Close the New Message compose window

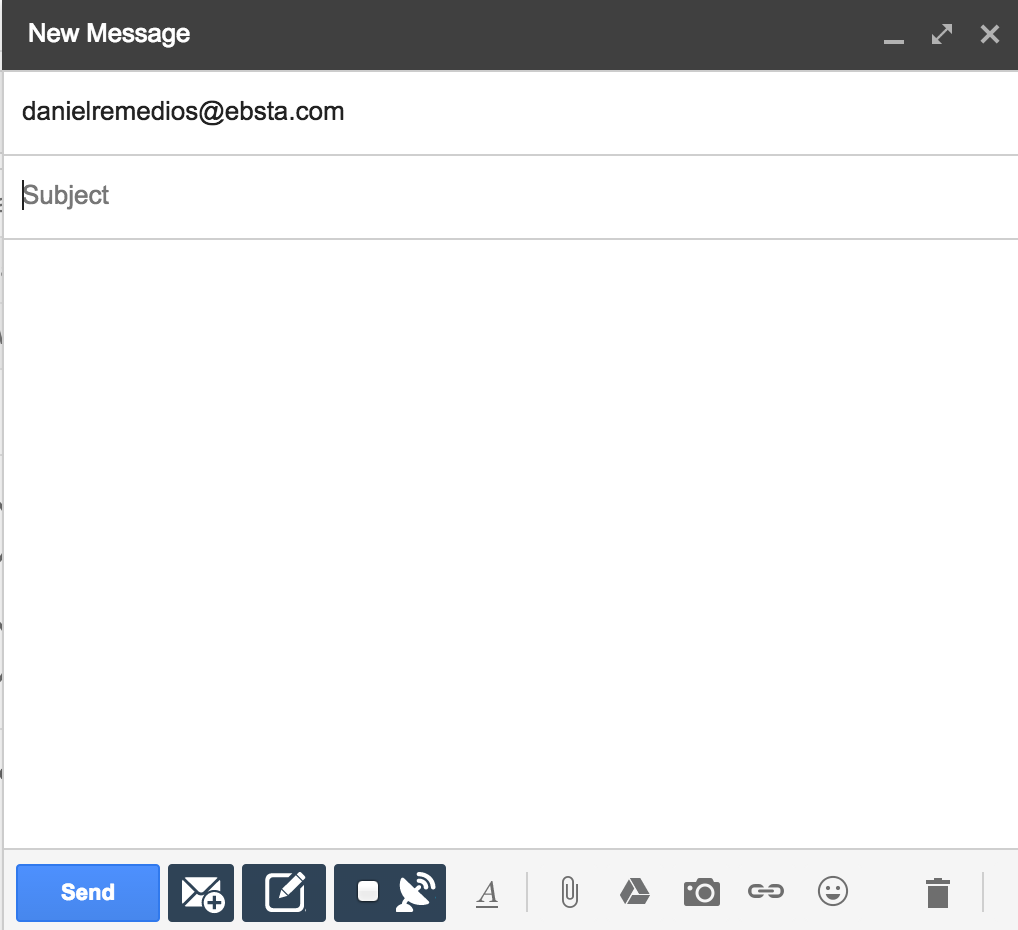(x=990, y=35)
